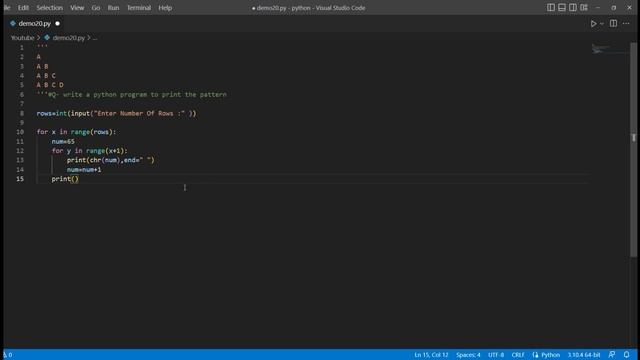Click line 13 print(chr(num),end=" ")
The image size is (640, 360).
(111, 160)
